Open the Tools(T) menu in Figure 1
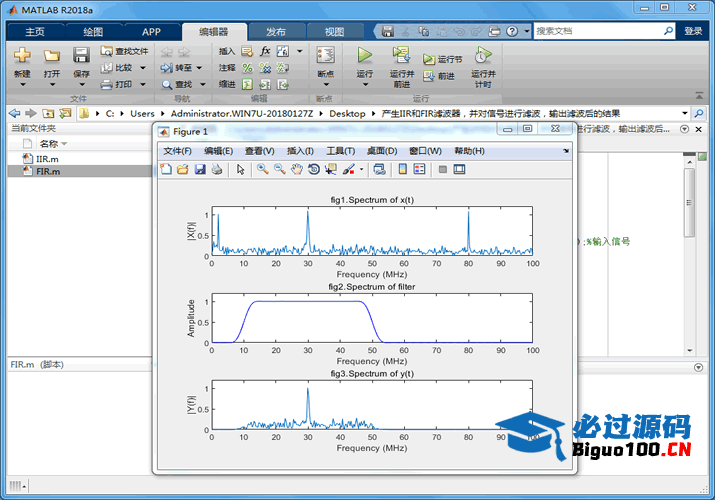The image size is (715, 500). coord(341,151)
